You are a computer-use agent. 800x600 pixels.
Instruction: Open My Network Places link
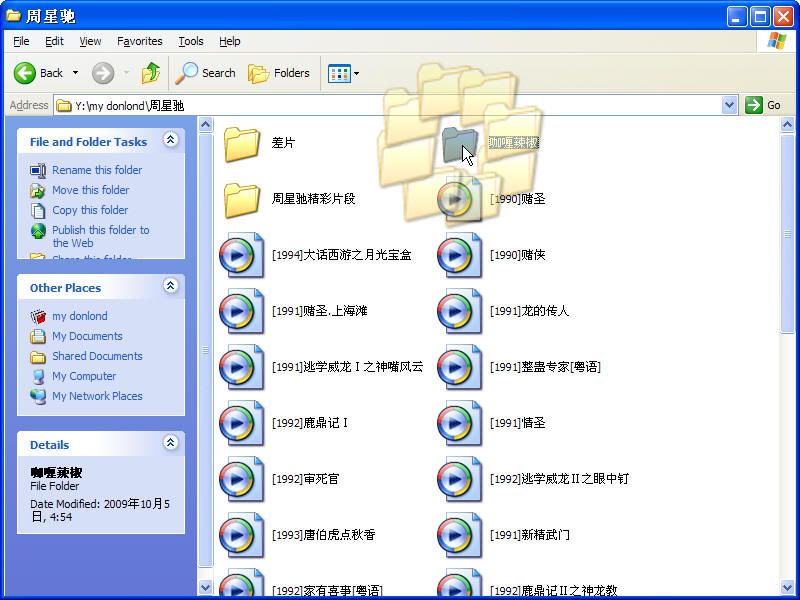(97, 396)
